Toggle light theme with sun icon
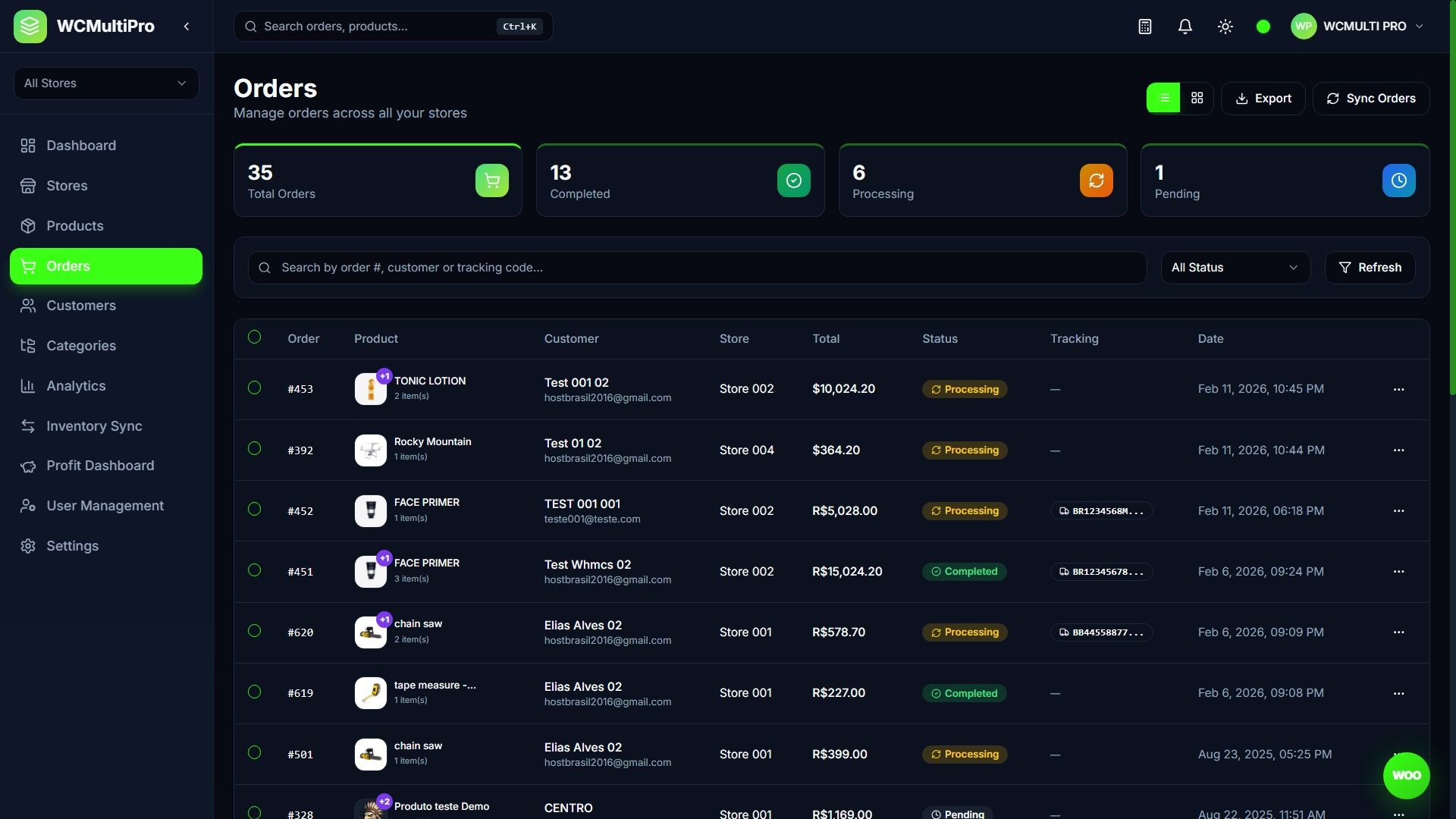Screen dimensions: 1456x819 click(x=1225, y=27)
